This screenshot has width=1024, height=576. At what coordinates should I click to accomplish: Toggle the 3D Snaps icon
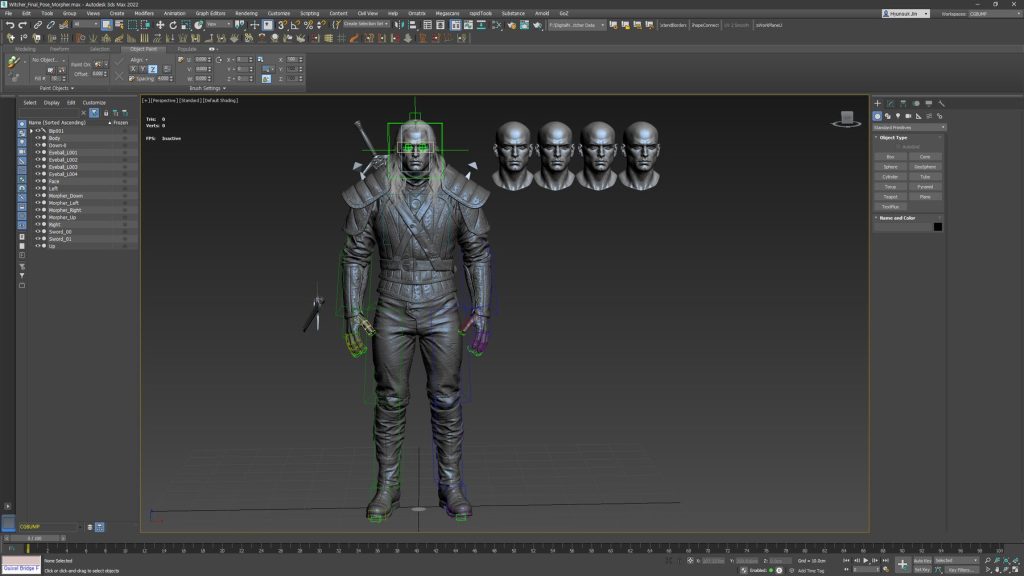(x=282, y=25)
